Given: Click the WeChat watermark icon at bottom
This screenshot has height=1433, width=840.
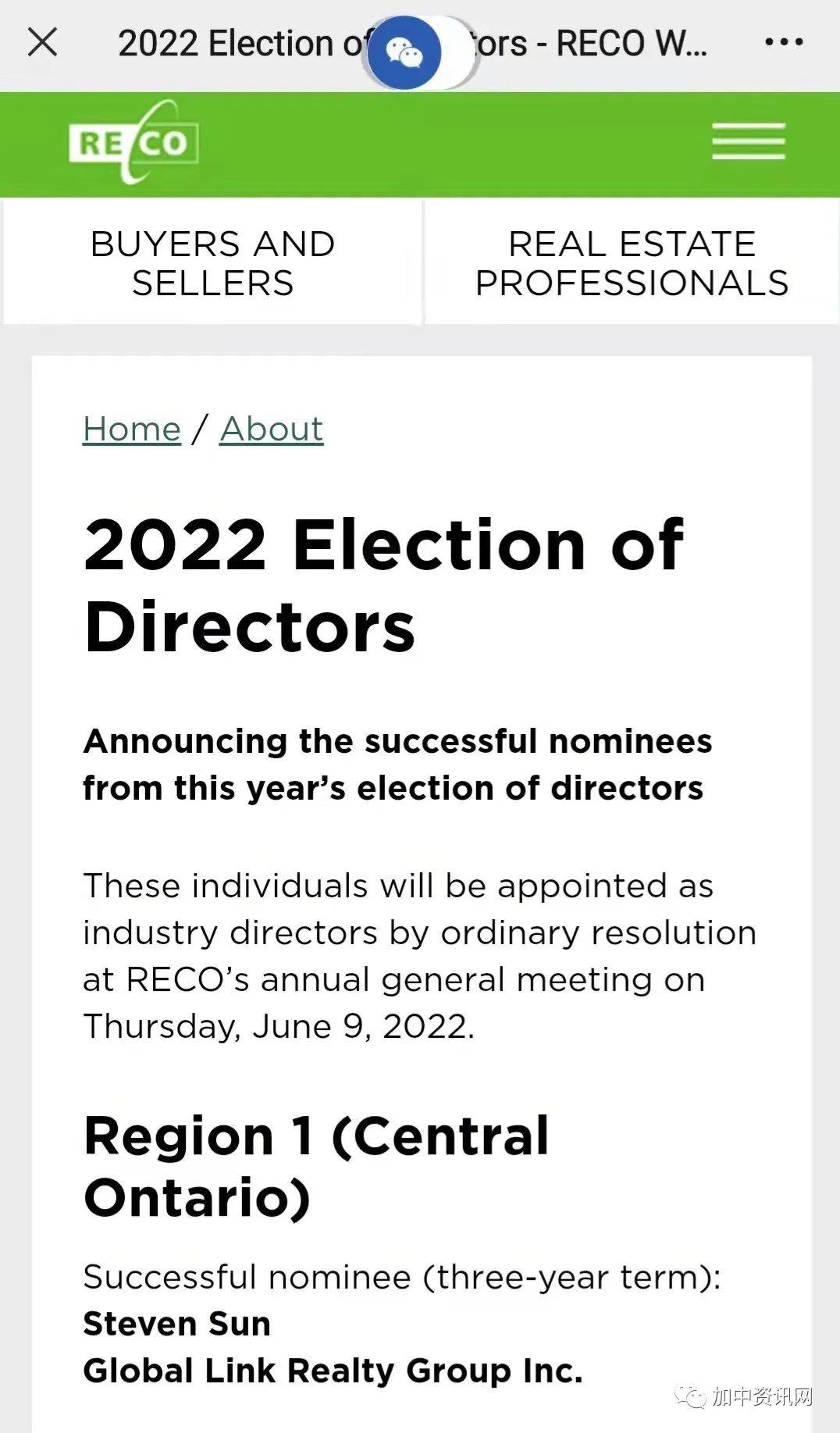Looking at the screenshot, I should pyautogui.click(x=691, y=1396).
